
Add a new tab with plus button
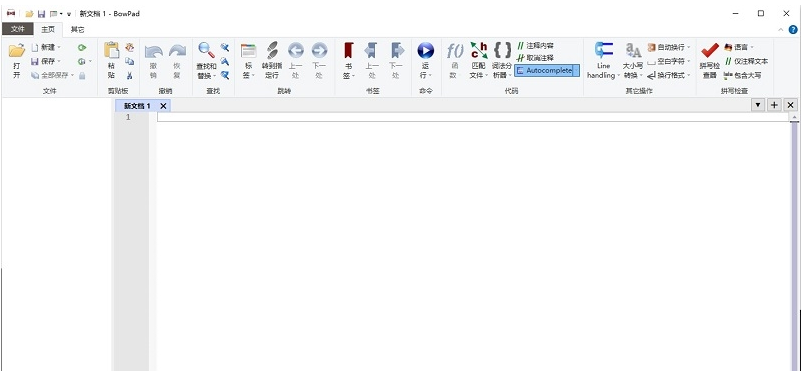click(774, 105)
